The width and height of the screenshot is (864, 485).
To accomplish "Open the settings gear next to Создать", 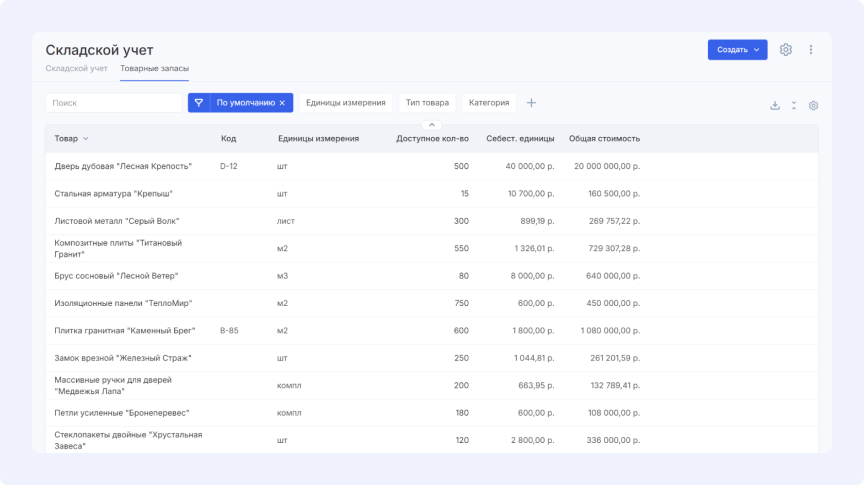I will click(786, 50).
